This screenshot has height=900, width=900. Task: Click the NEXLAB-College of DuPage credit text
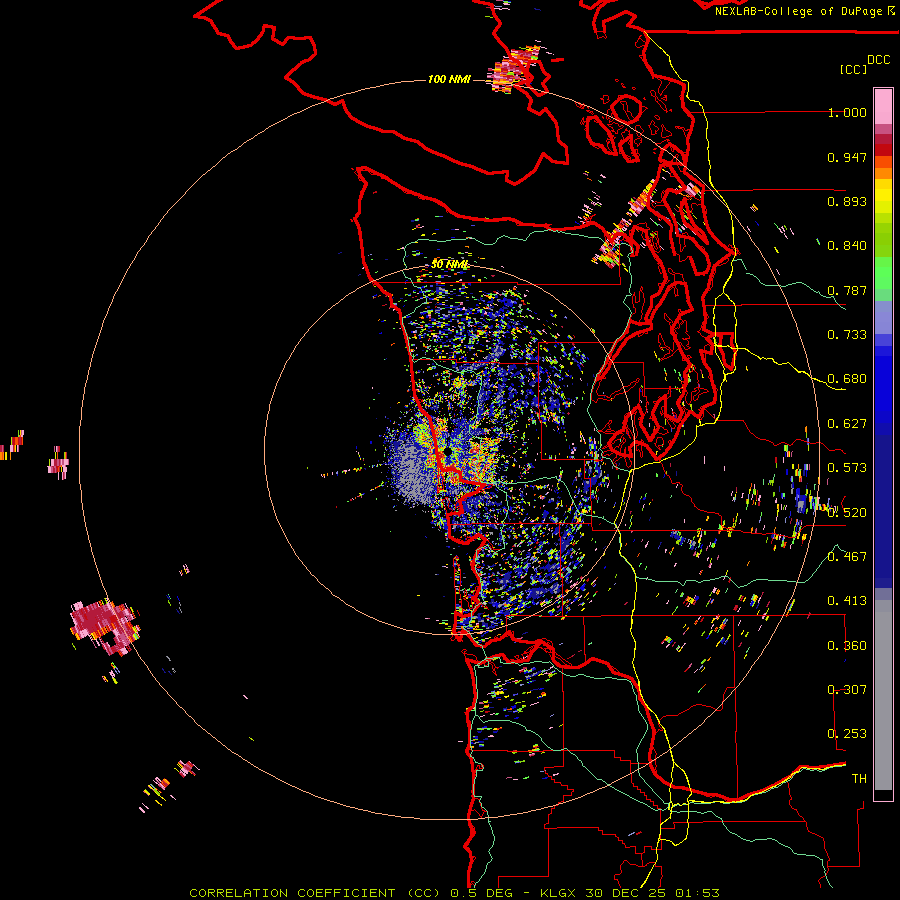pos(800,11)
